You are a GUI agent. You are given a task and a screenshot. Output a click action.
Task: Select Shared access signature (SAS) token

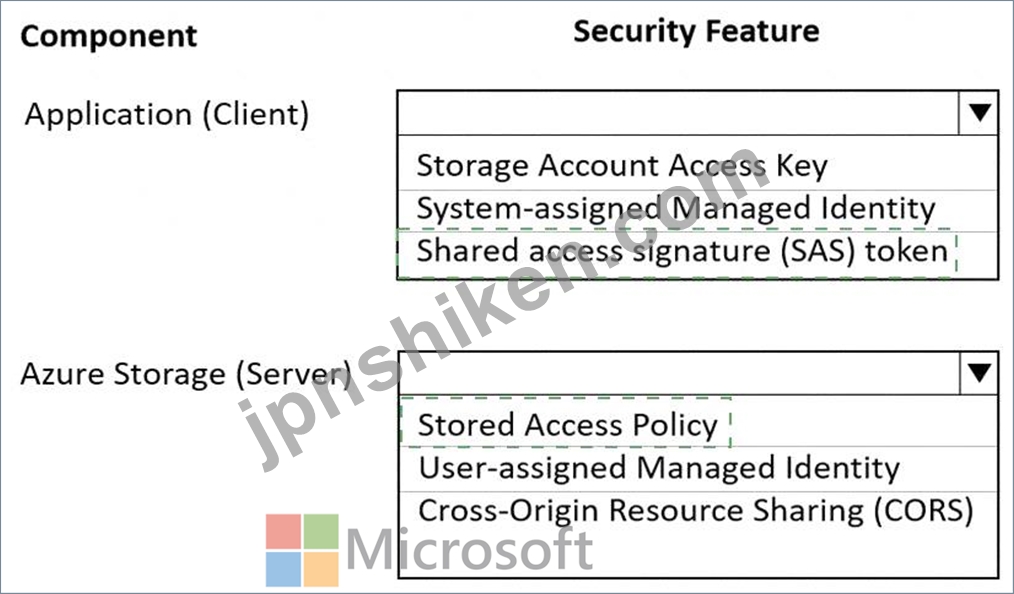(682, 251)
